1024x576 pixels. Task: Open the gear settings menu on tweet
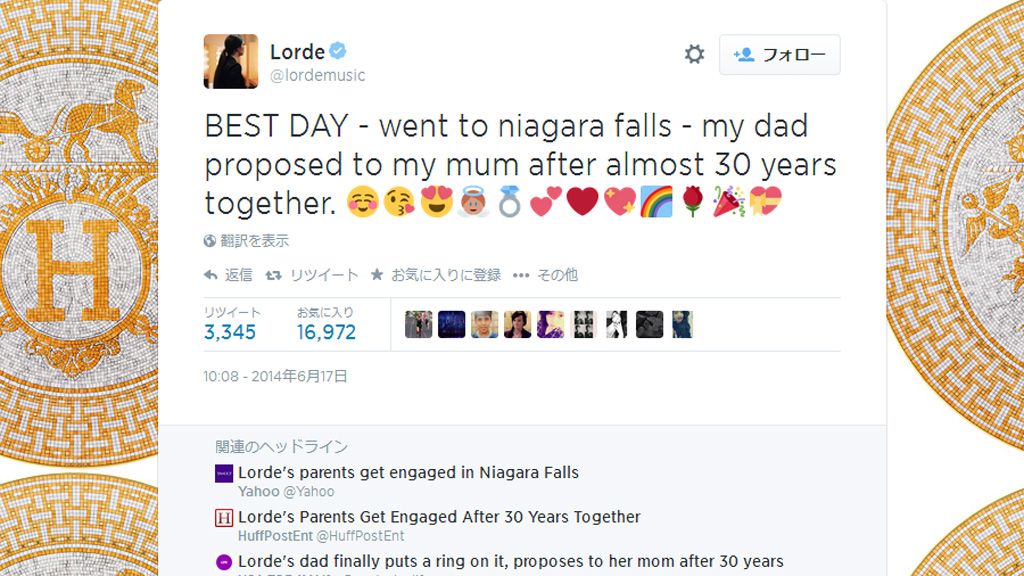point(694,55)
